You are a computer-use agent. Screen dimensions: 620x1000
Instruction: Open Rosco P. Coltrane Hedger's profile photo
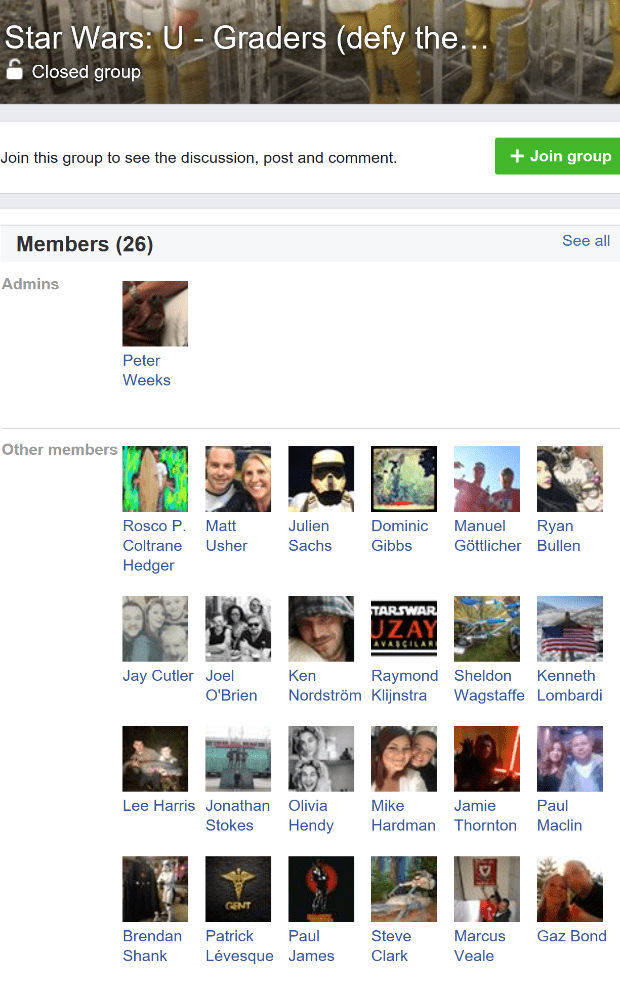(x=155, y=479)
